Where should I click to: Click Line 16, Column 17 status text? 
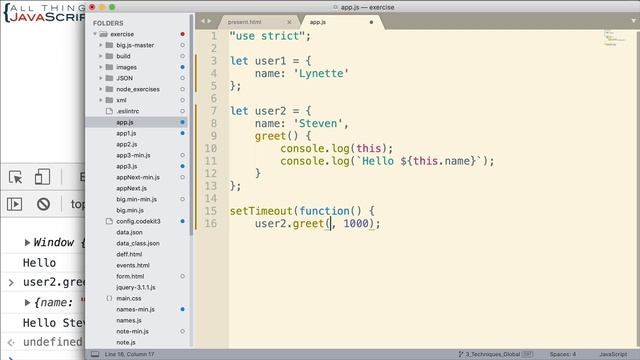(129, 354)
